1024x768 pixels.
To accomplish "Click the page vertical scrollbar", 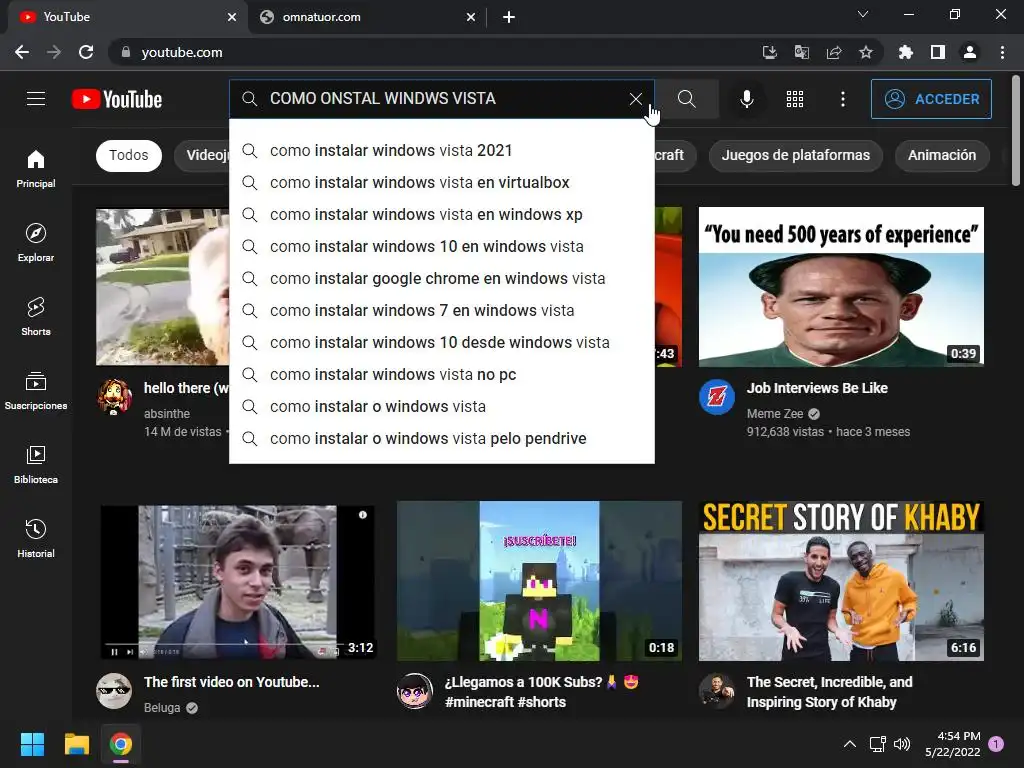I will tap(1016, 131).
